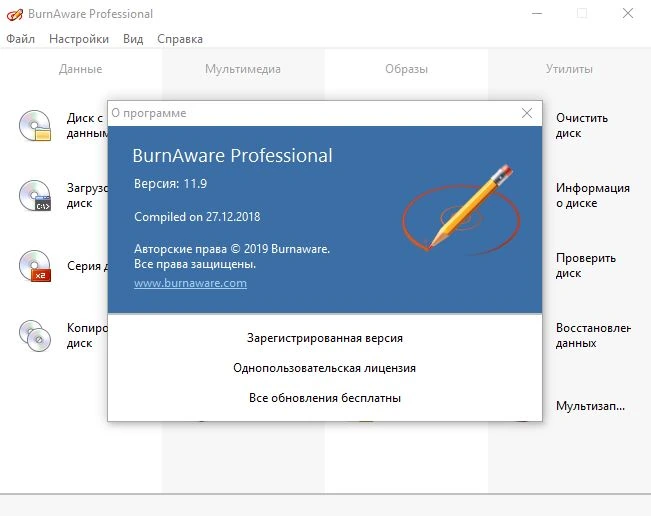Minimize the BurnAware Professional window
The width and height of the screenshot is (651, 516).
537,13
